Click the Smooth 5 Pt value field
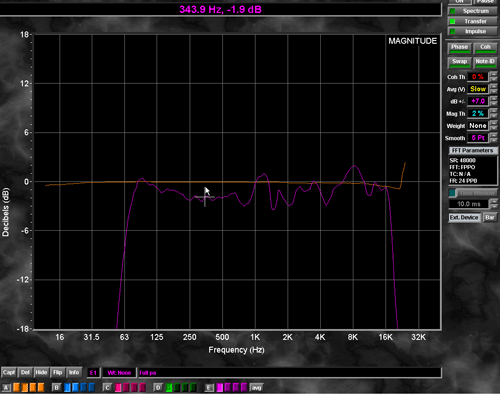Image resolution: width=500 pixels, height=394 pixels. coord(478,138)
